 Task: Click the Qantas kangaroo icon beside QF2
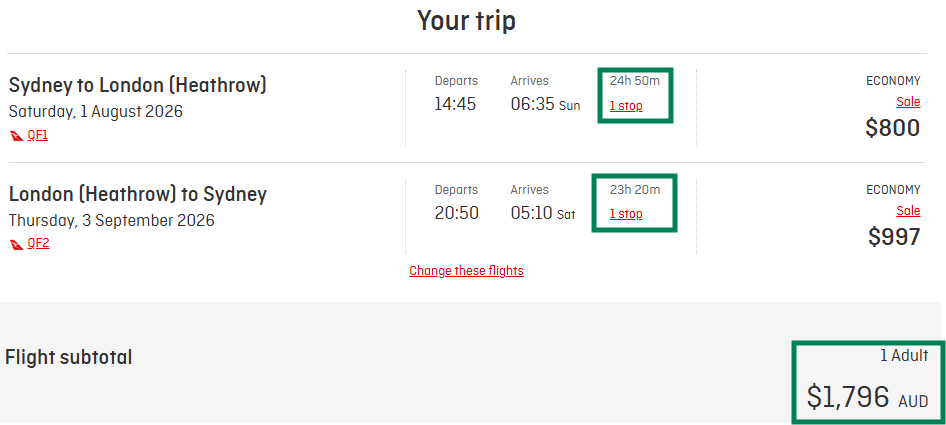click(15, 243)
